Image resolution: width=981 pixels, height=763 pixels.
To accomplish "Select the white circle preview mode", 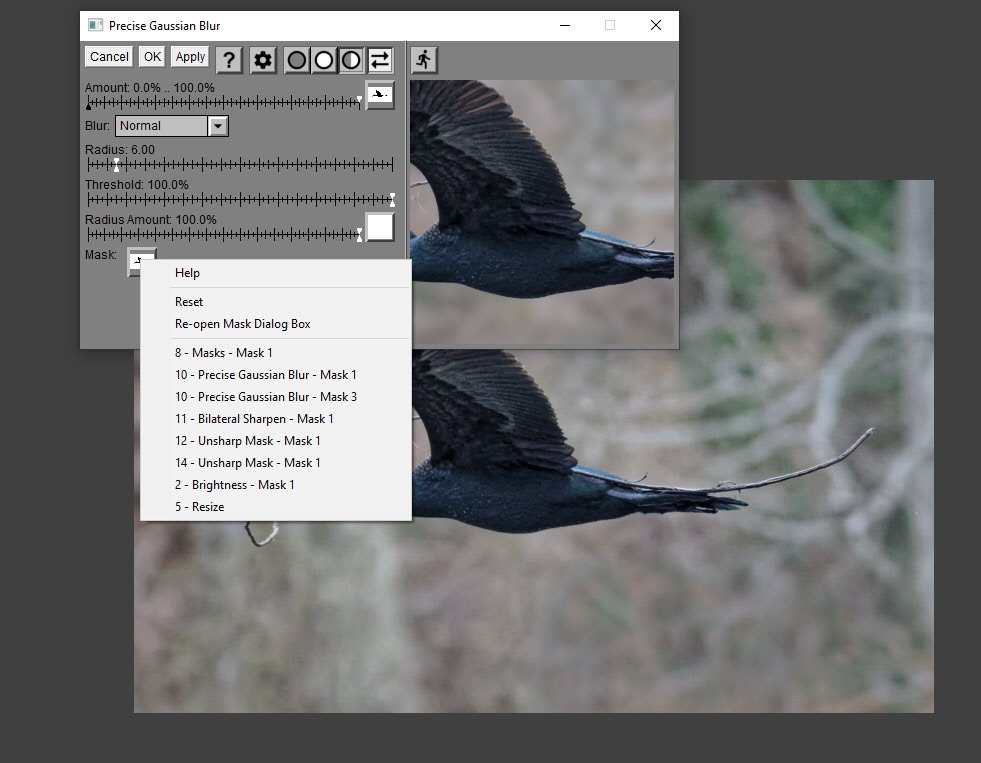I will 324,60.
